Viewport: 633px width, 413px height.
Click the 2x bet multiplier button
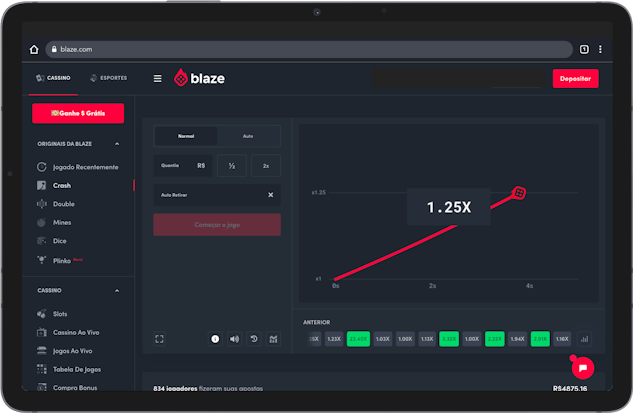click(266, 165)
